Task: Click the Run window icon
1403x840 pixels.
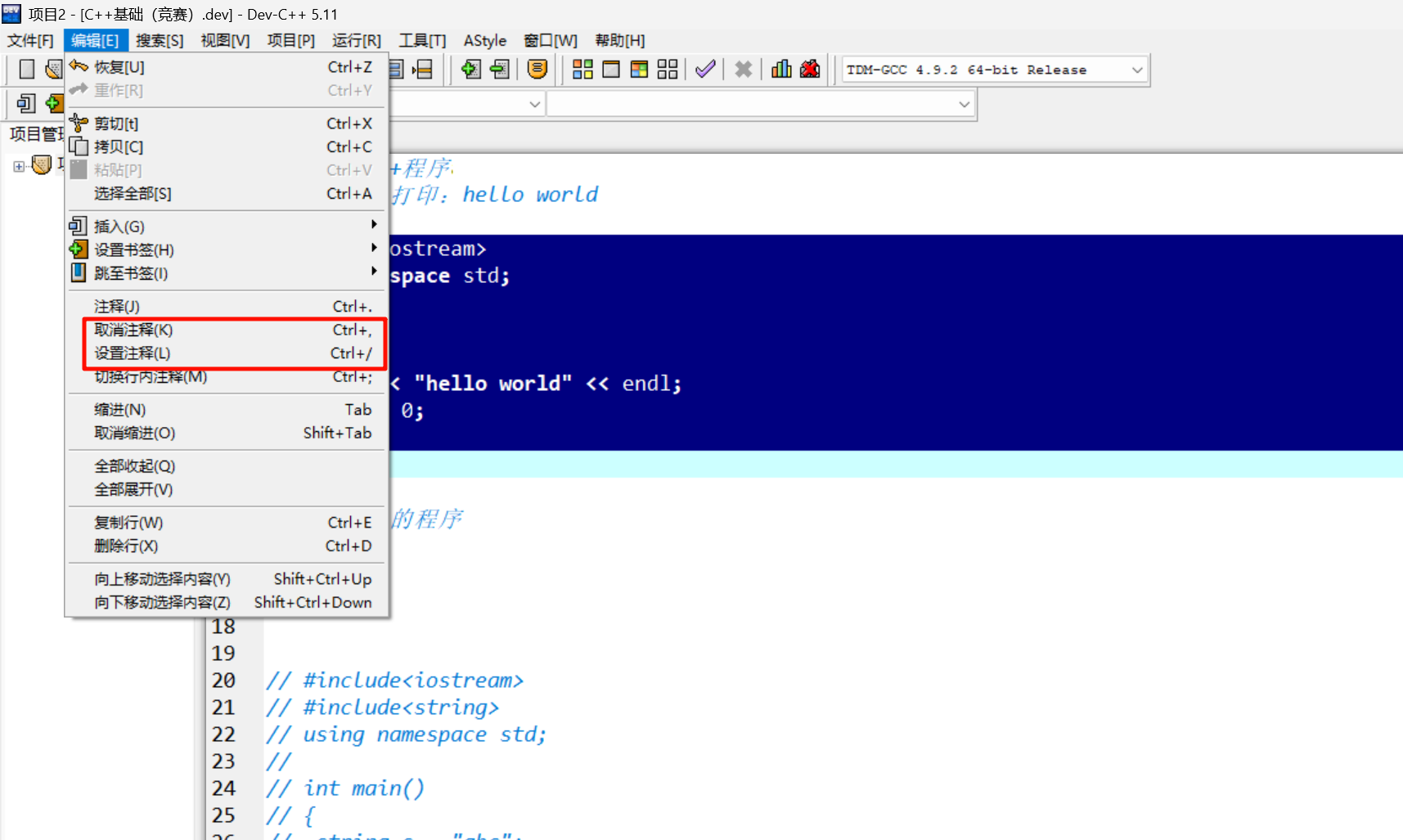Action: click(x=611, y=70)
